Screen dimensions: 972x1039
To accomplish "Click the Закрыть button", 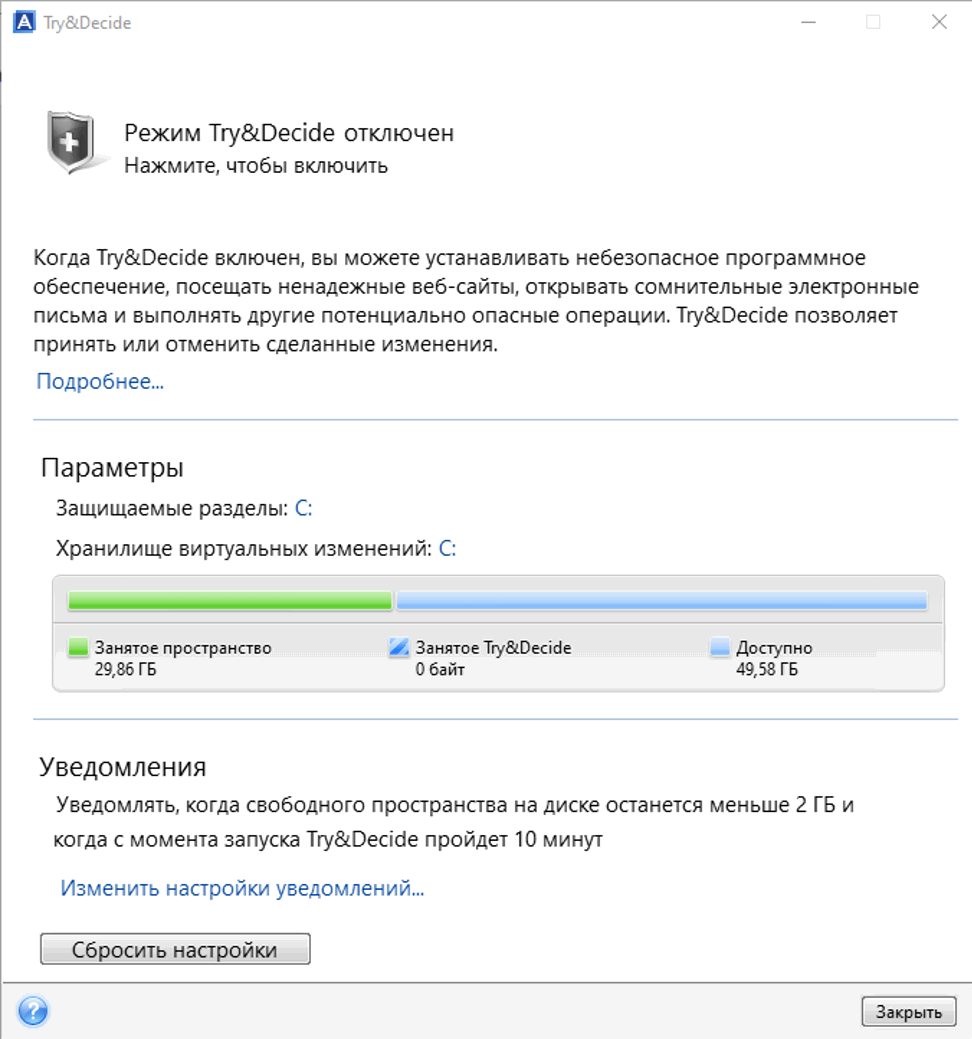I will click(908, 1012).
